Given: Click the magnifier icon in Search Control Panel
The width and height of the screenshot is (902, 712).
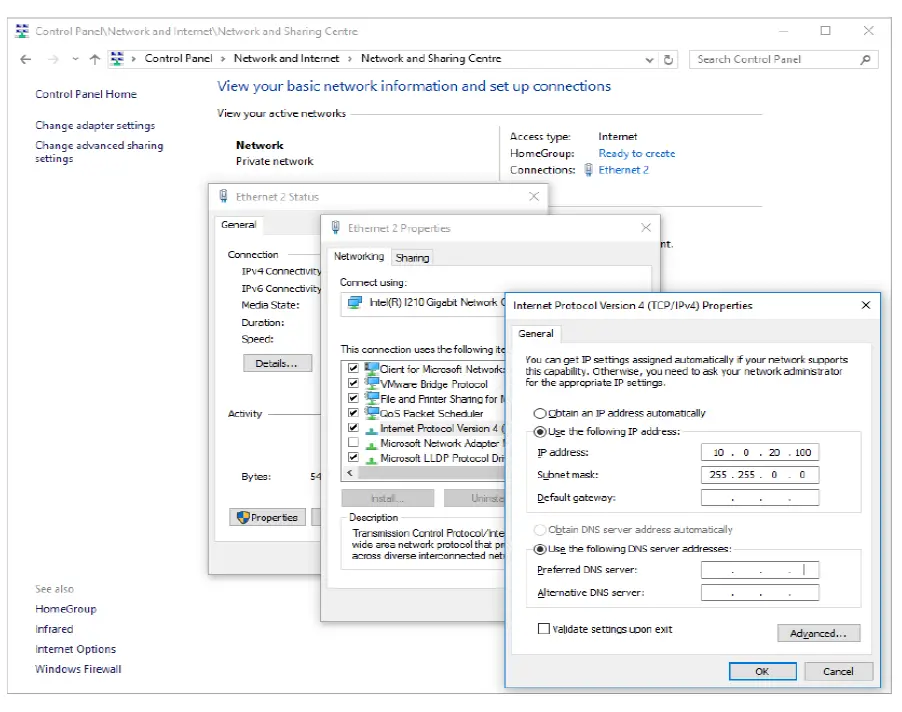Looking at the screenshot, I should coord(866,59).
